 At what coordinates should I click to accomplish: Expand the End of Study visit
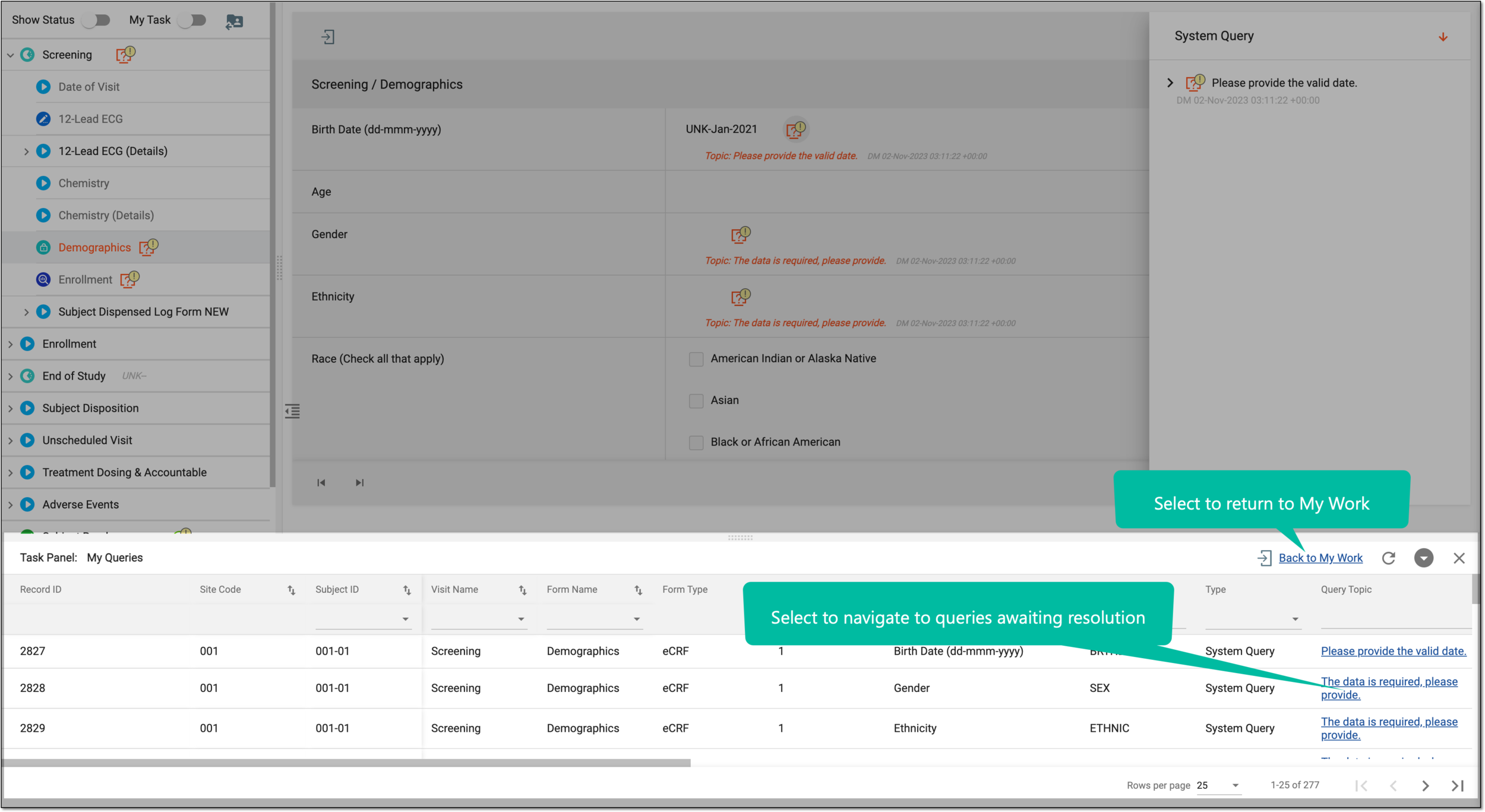[11, 376]
